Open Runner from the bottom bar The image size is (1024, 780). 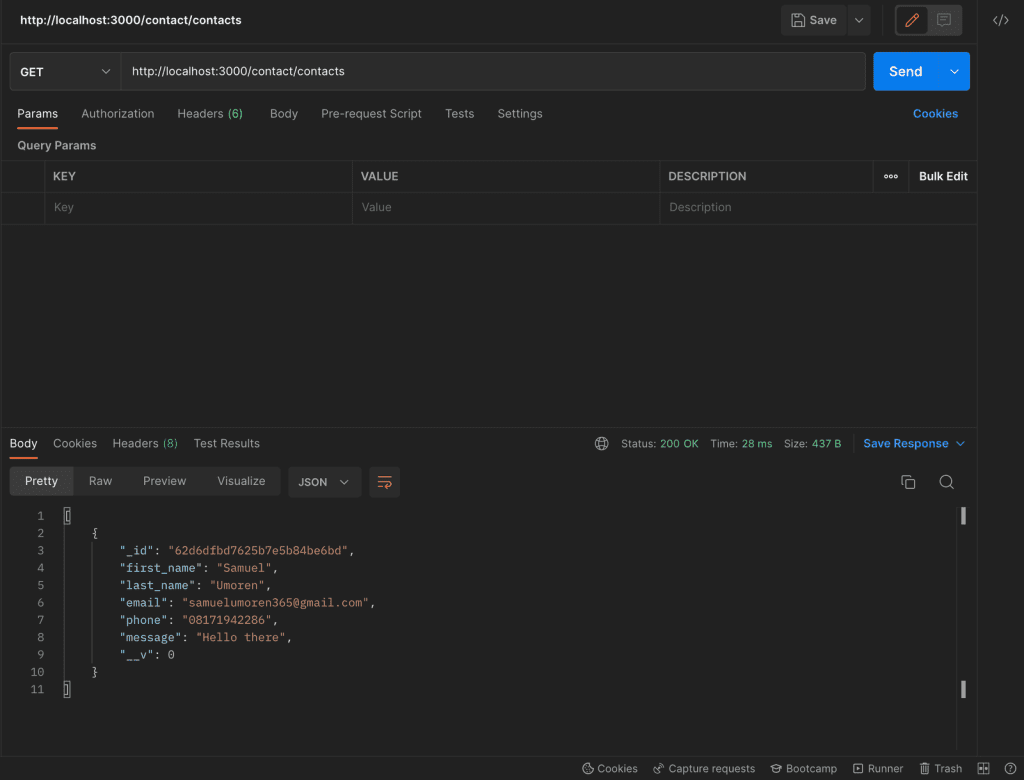[877, 769]
